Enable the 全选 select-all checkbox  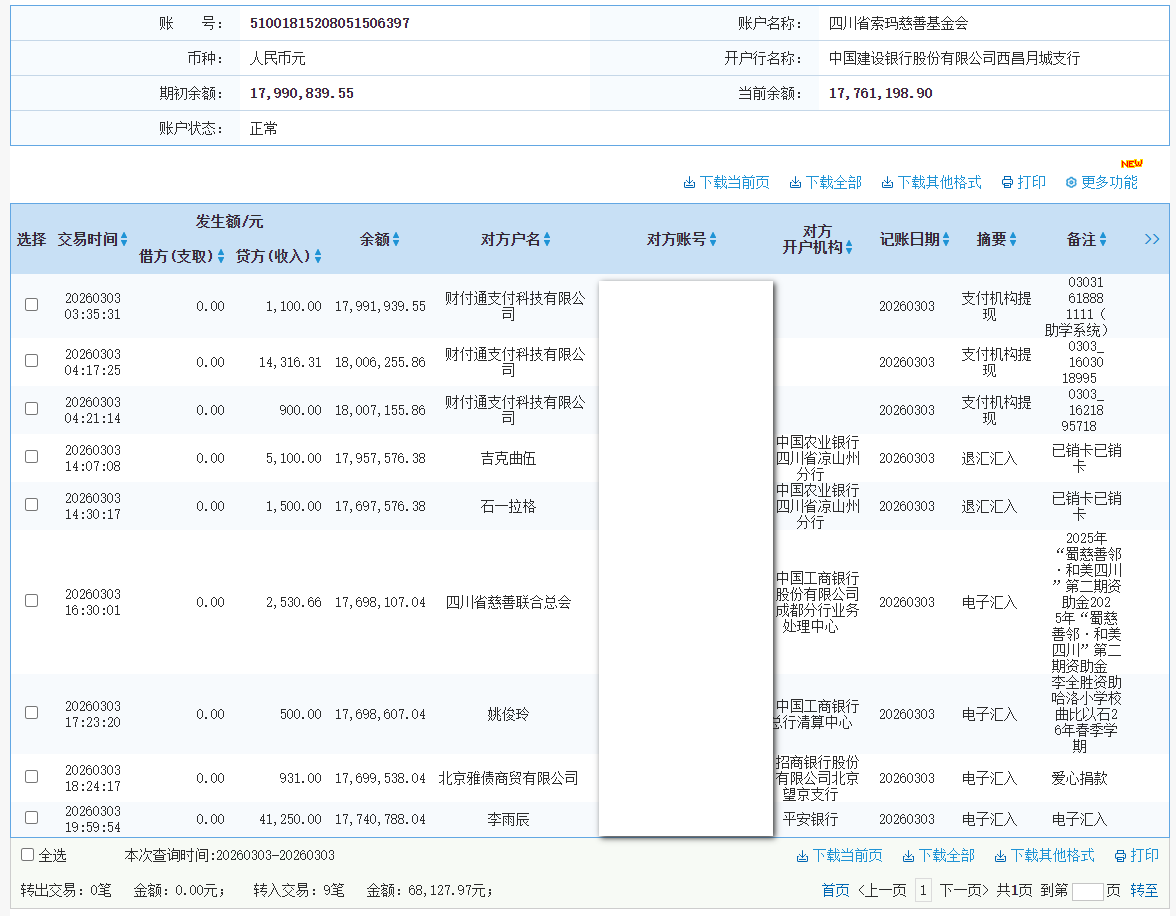click(x=26, y=856)
